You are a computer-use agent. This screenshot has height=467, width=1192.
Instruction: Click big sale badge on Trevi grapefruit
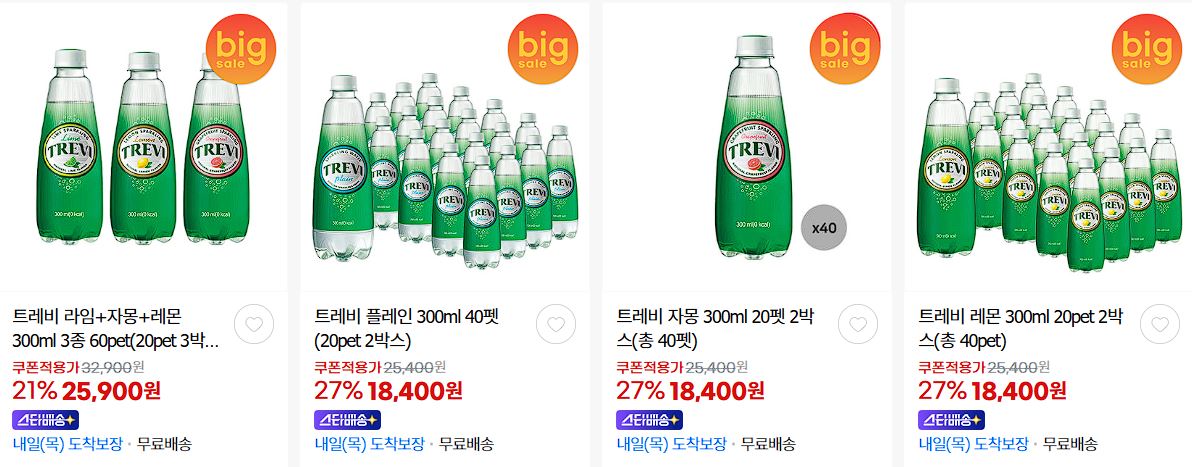[x=845, y=49]
